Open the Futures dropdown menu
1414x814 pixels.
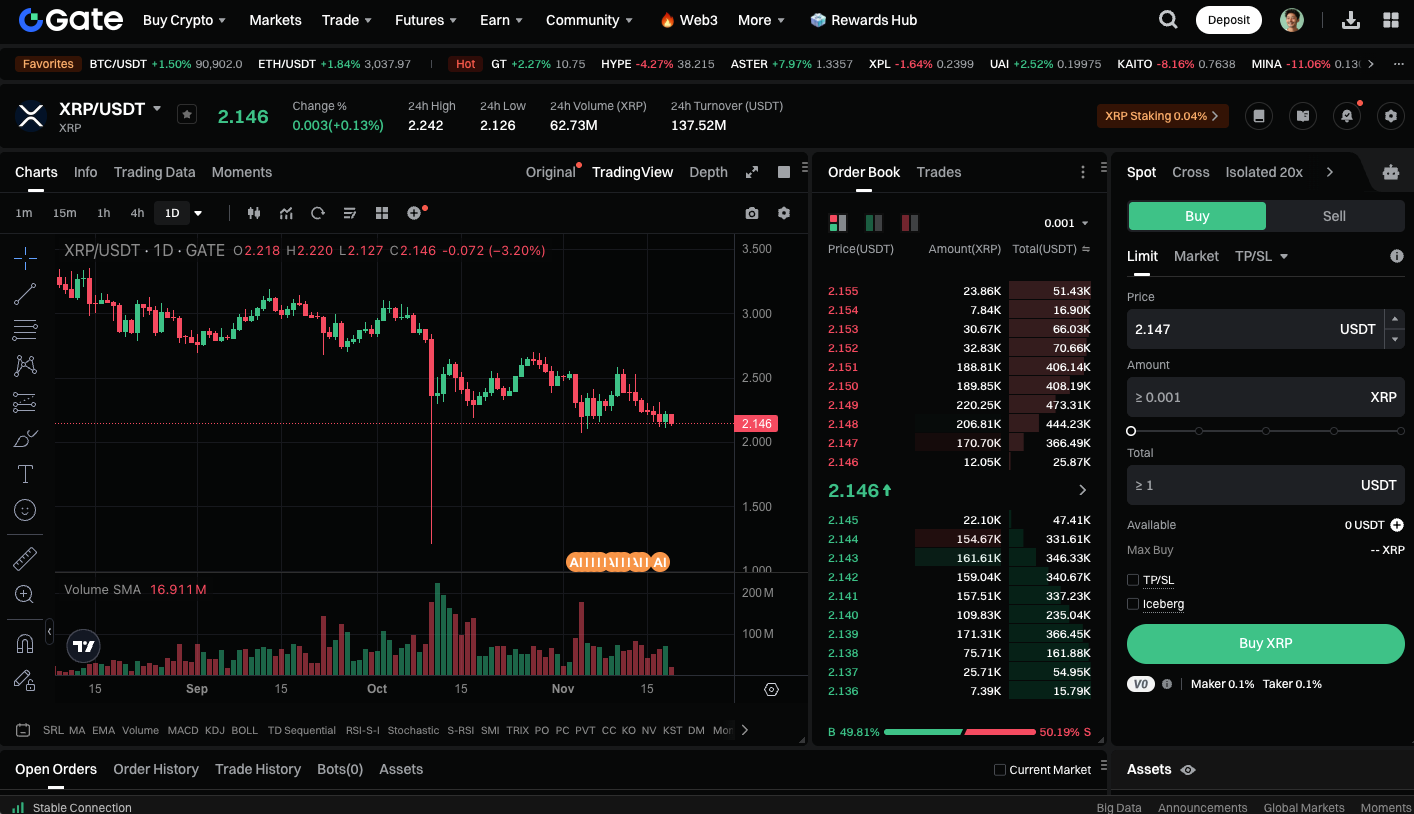[426, 20]
